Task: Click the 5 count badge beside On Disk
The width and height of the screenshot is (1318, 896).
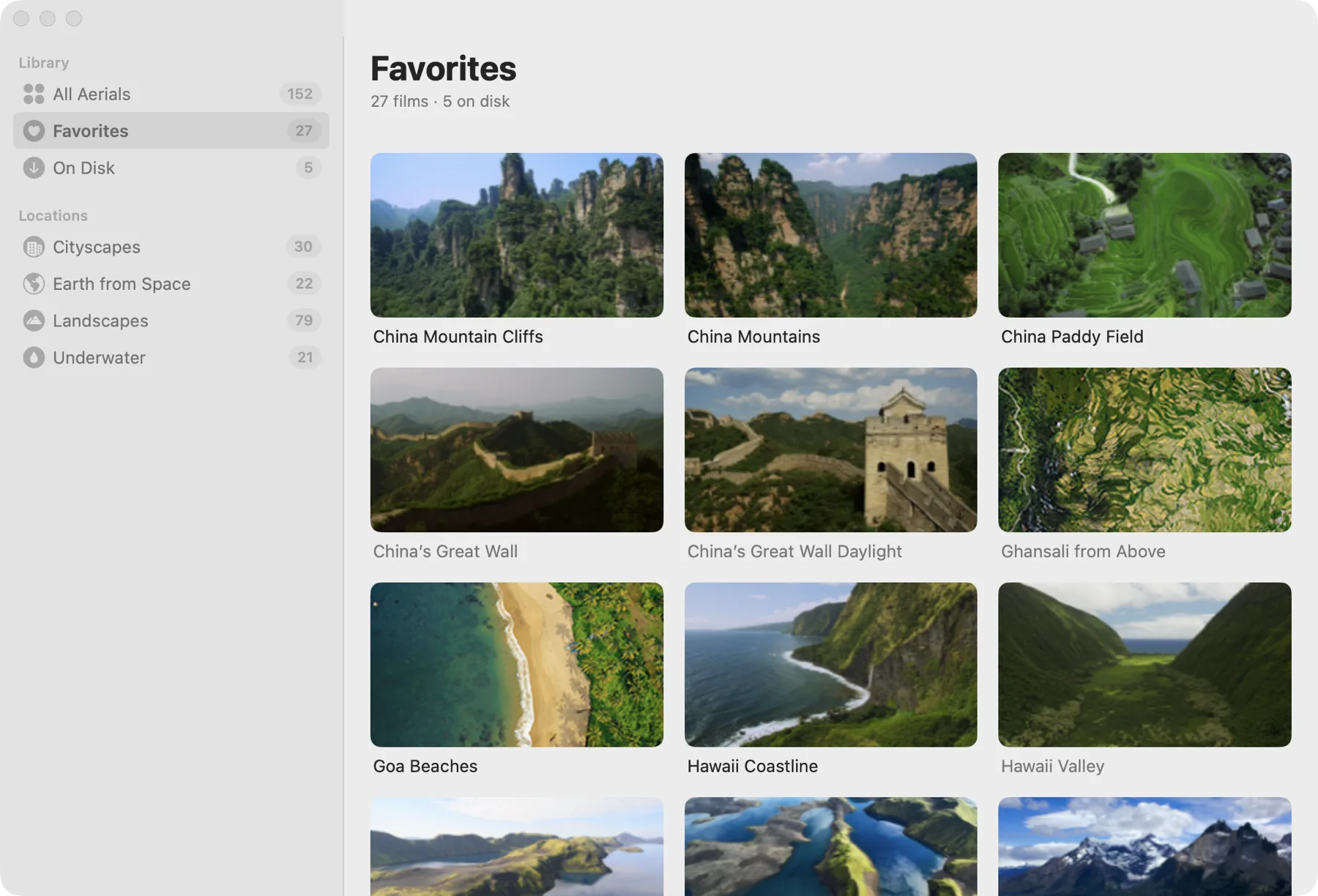Action: coord(308,168)
